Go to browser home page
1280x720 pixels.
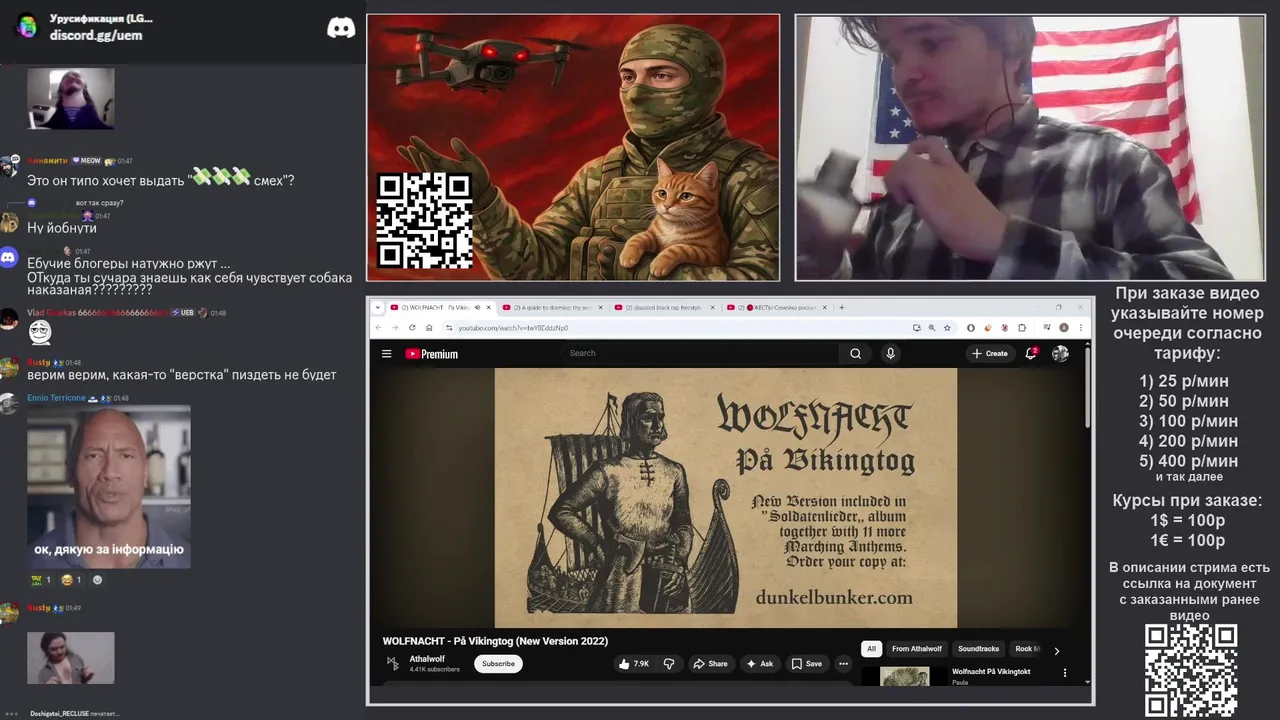point(429,328)
